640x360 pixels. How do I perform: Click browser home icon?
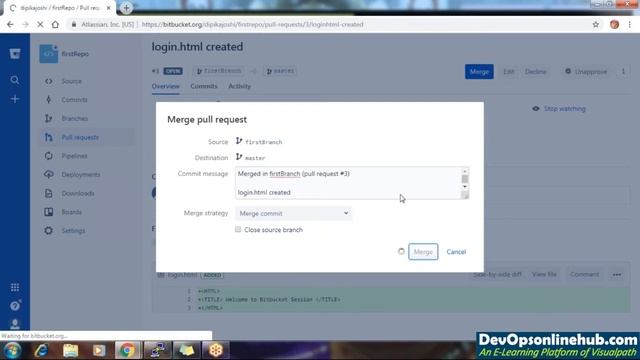pos(55,24)
